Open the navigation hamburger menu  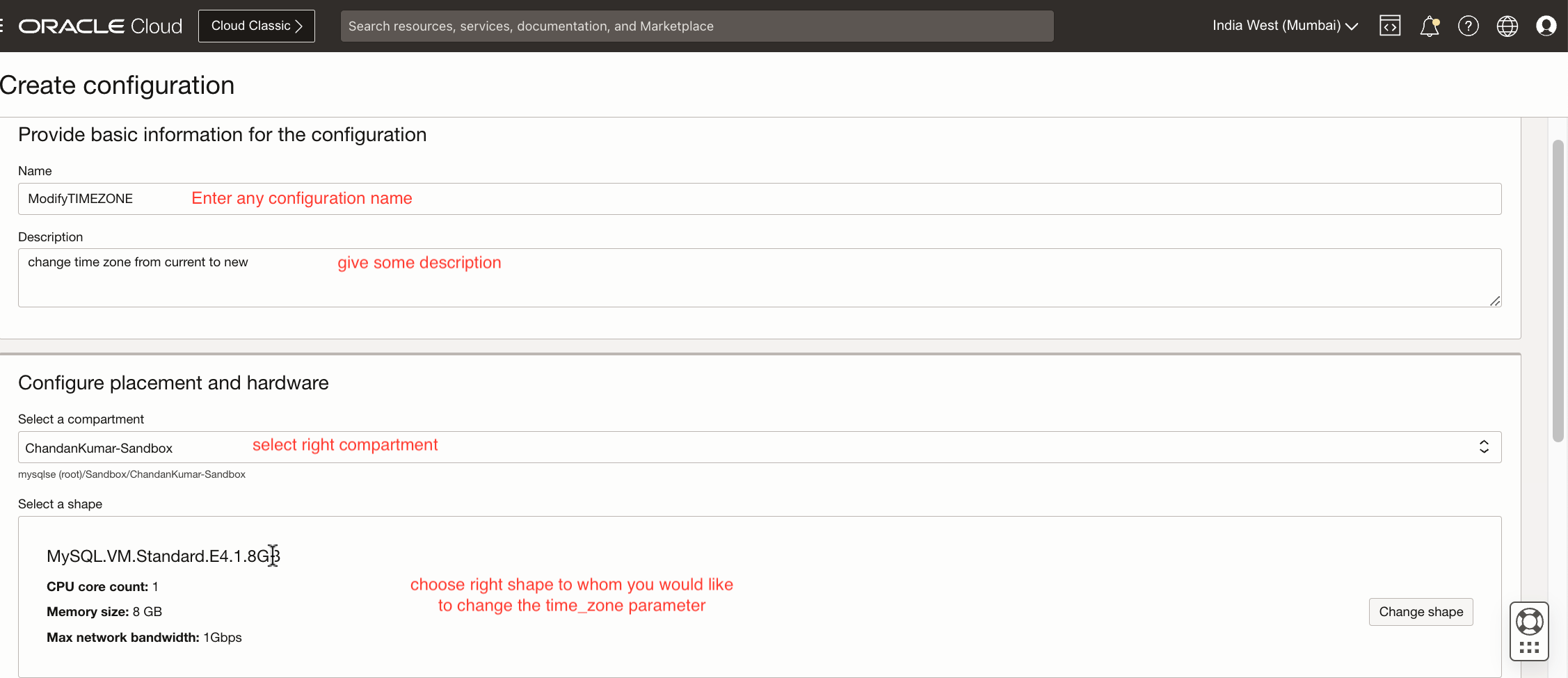2,26
